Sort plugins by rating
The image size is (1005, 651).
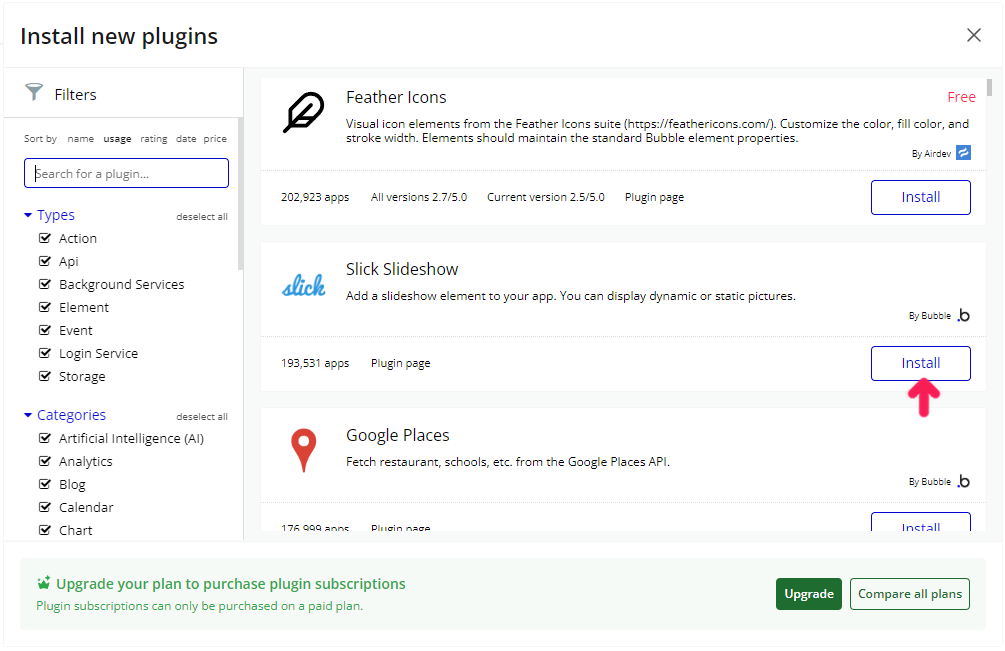154,138
